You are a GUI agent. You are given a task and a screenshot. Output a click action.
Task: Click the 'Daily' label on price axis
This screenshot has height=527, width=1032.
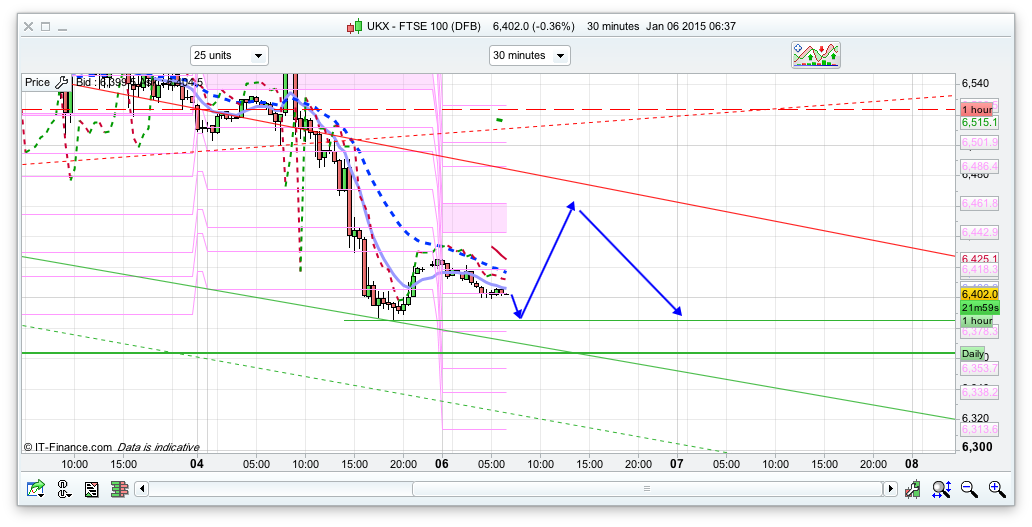pyautogui.click(x=972, y=354)
